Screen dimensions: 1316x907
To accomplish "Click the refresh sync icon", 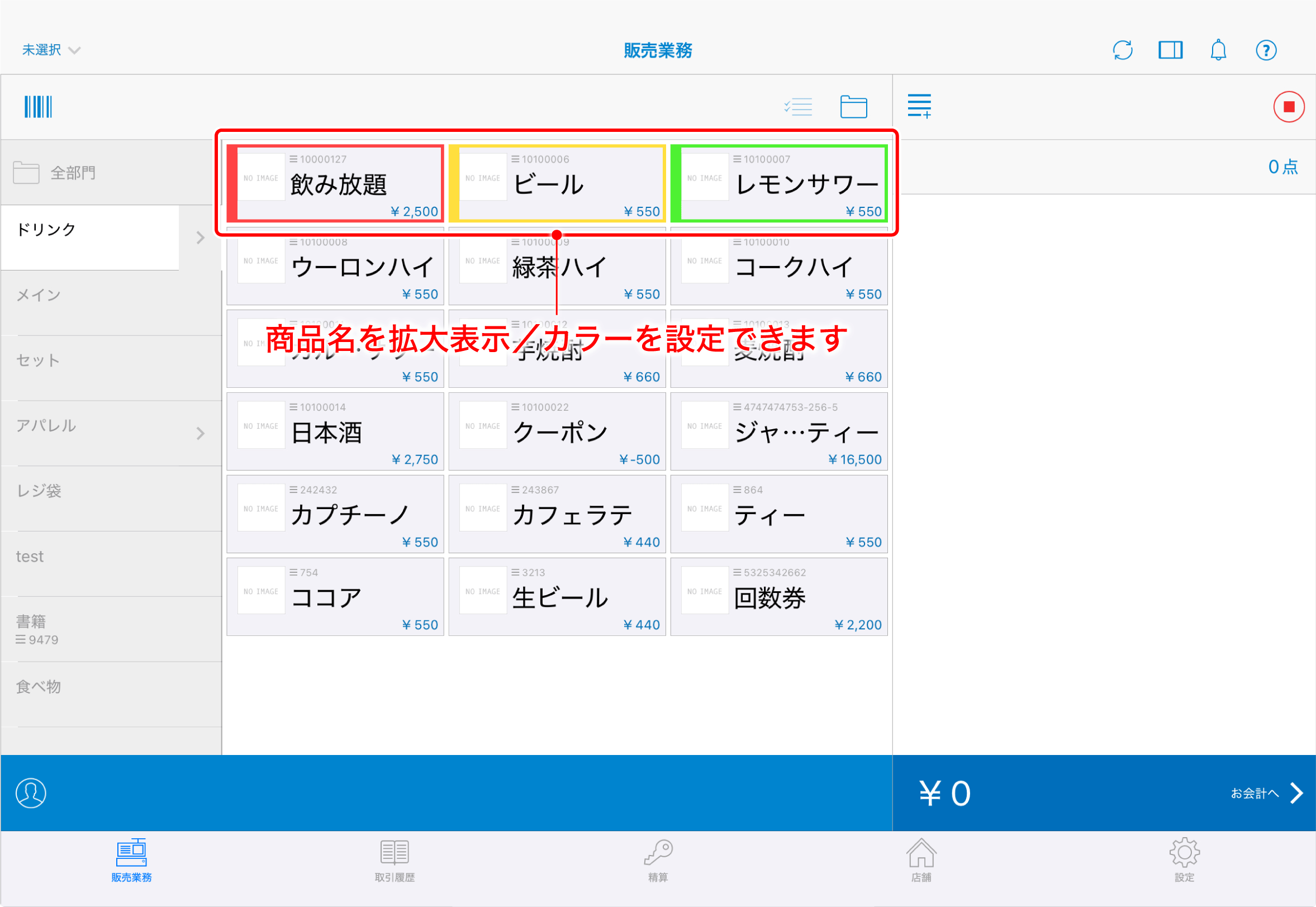I will pyautogui.click(x=1122, y=50).
